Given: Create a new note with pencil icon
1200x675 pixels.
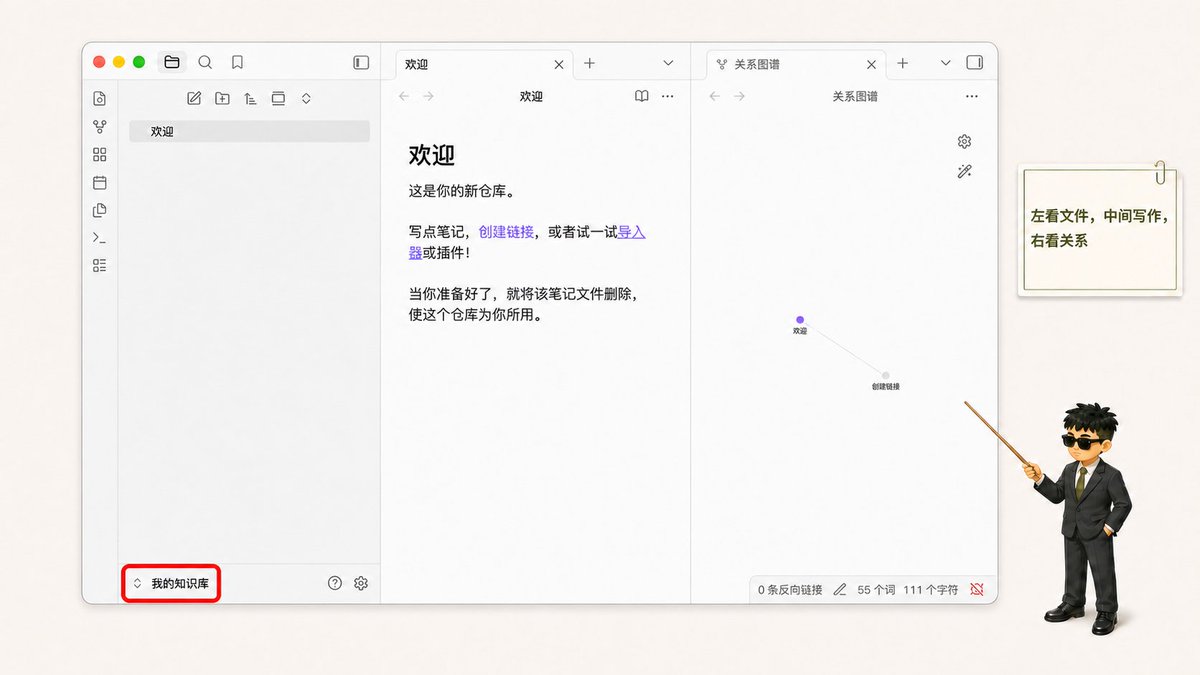Looking at the screenshot, I should 194,98.
